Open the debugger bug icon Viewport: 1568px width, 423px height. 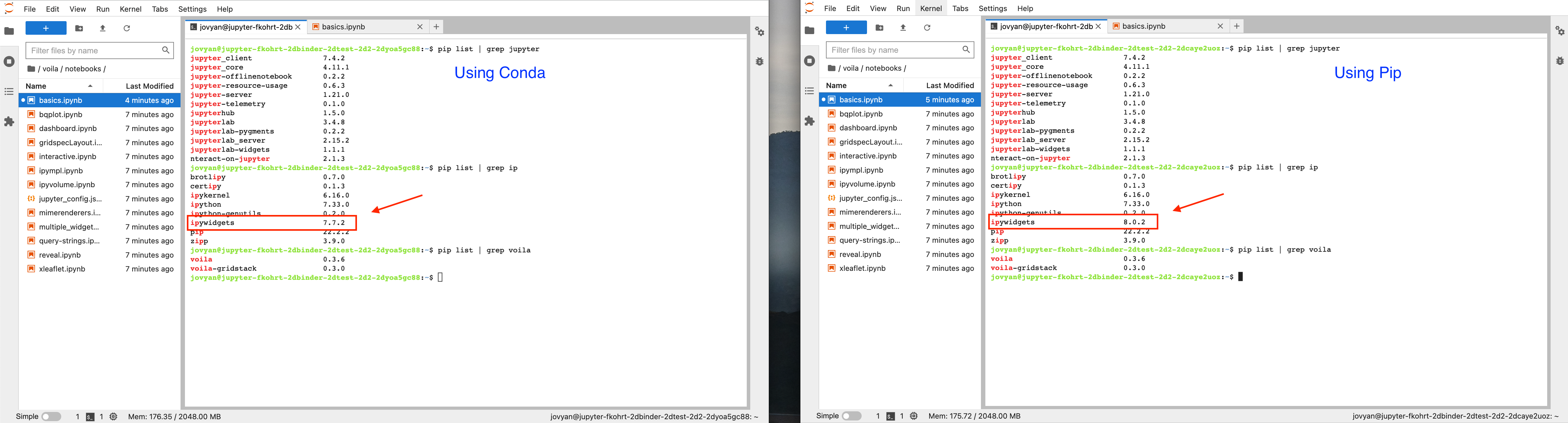[759, 61]
